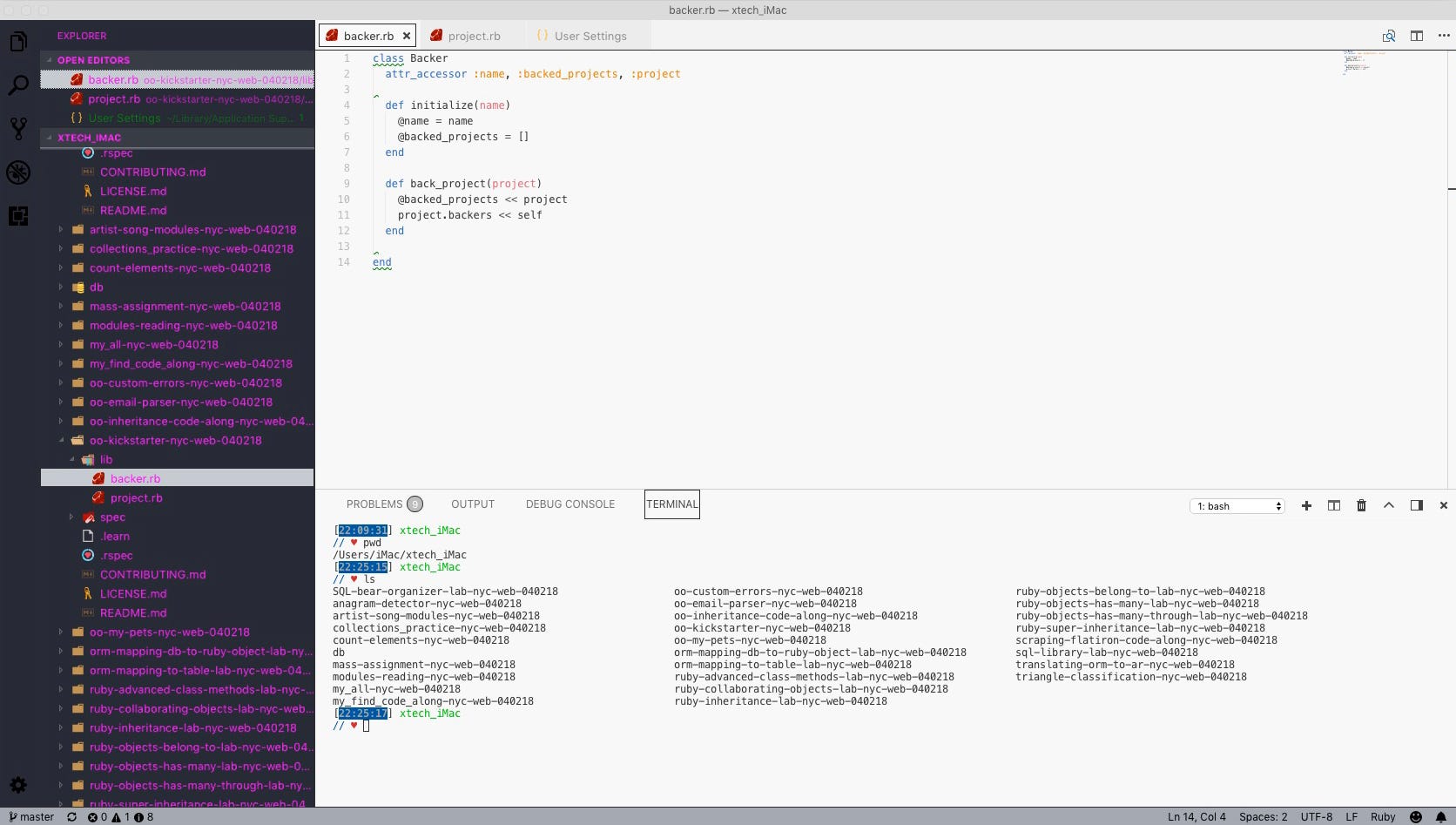This screenshot has width=1456, height=825.
Task: Open a new terminal with the plus icon
Action: pos(1306,505)
